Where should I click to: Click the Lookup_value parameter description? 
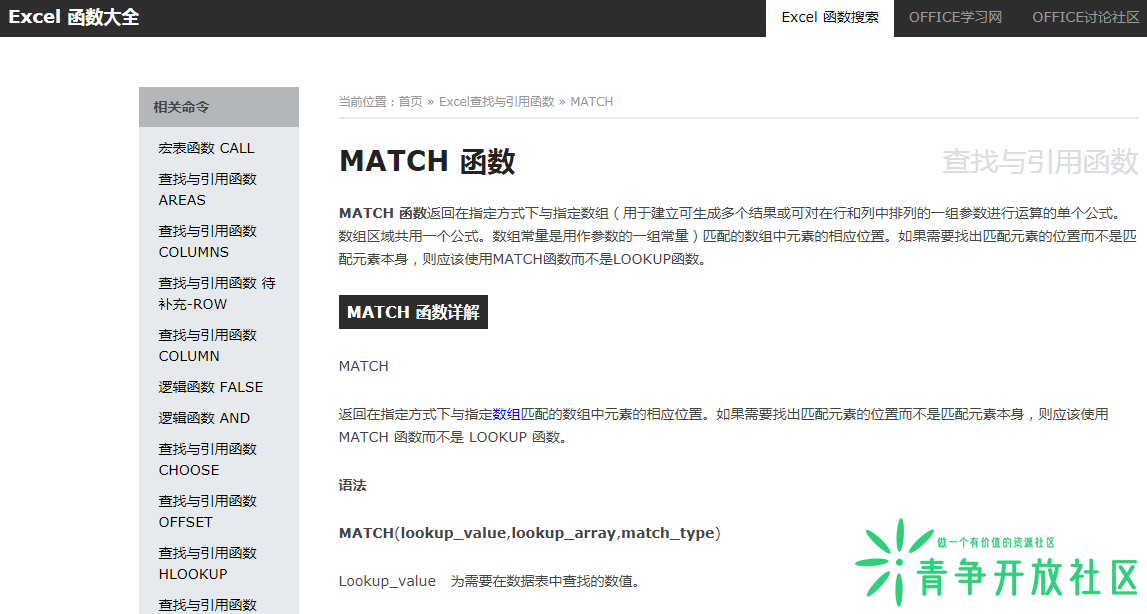pyautogui.click(x=490, y=581)
